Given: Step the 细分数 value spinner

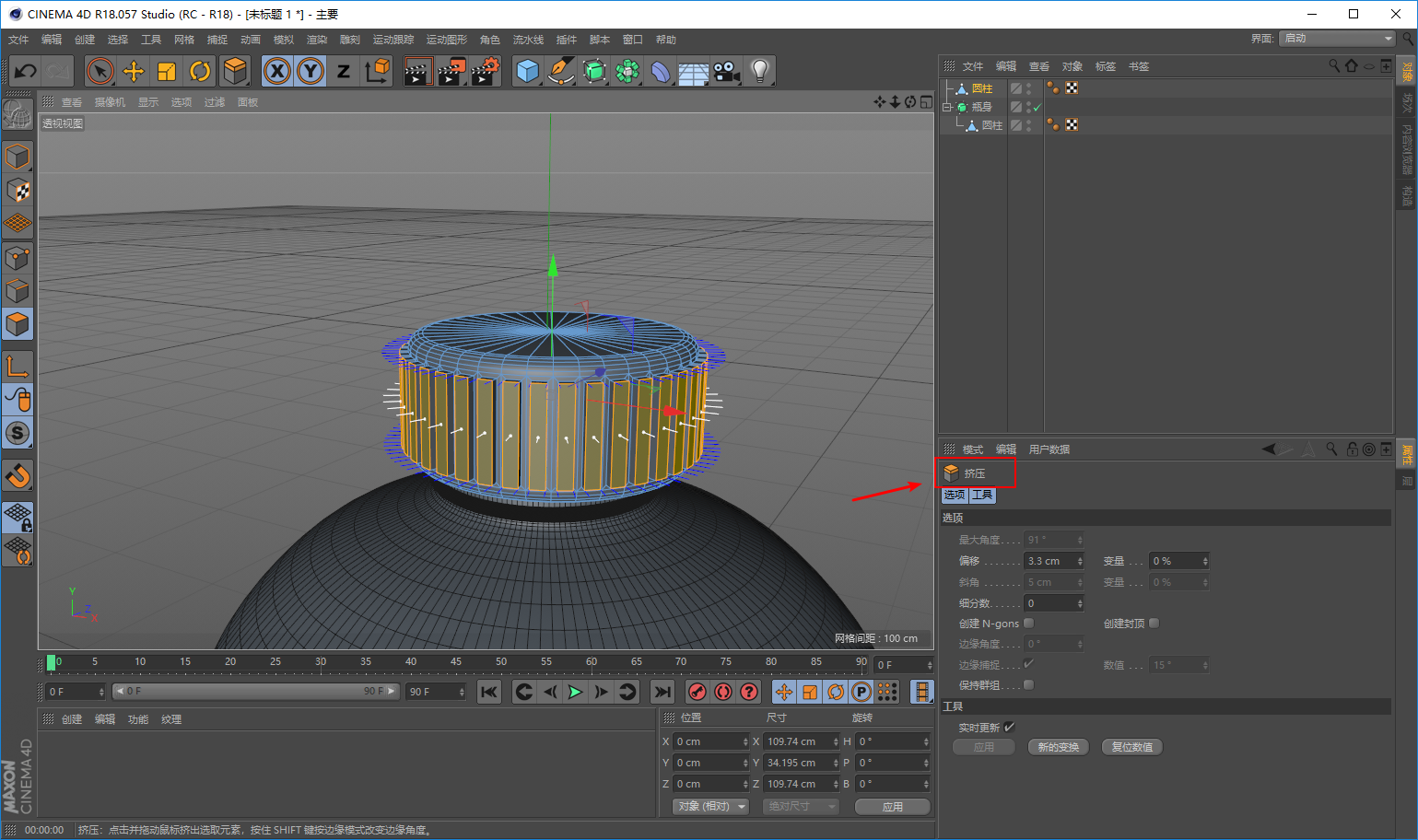Looking at the screenshot, I should [1080, 603].
